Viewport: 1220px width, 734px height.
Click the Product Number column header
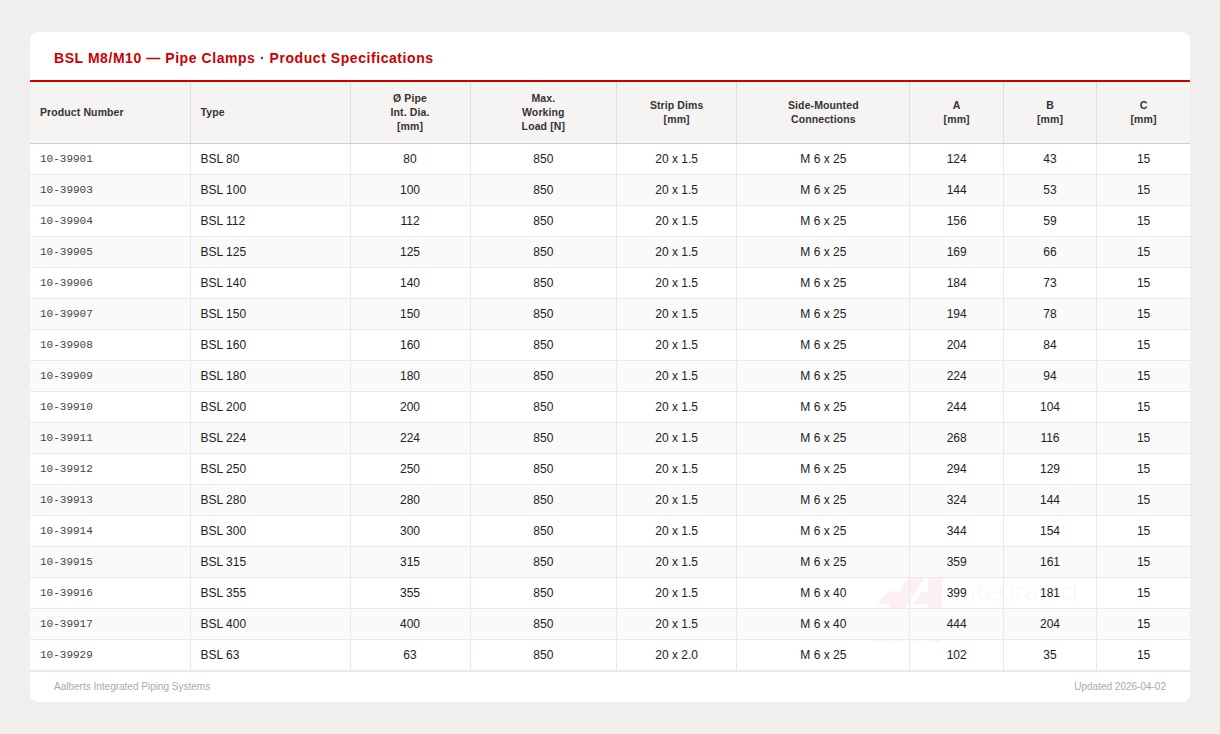point(82,112)
